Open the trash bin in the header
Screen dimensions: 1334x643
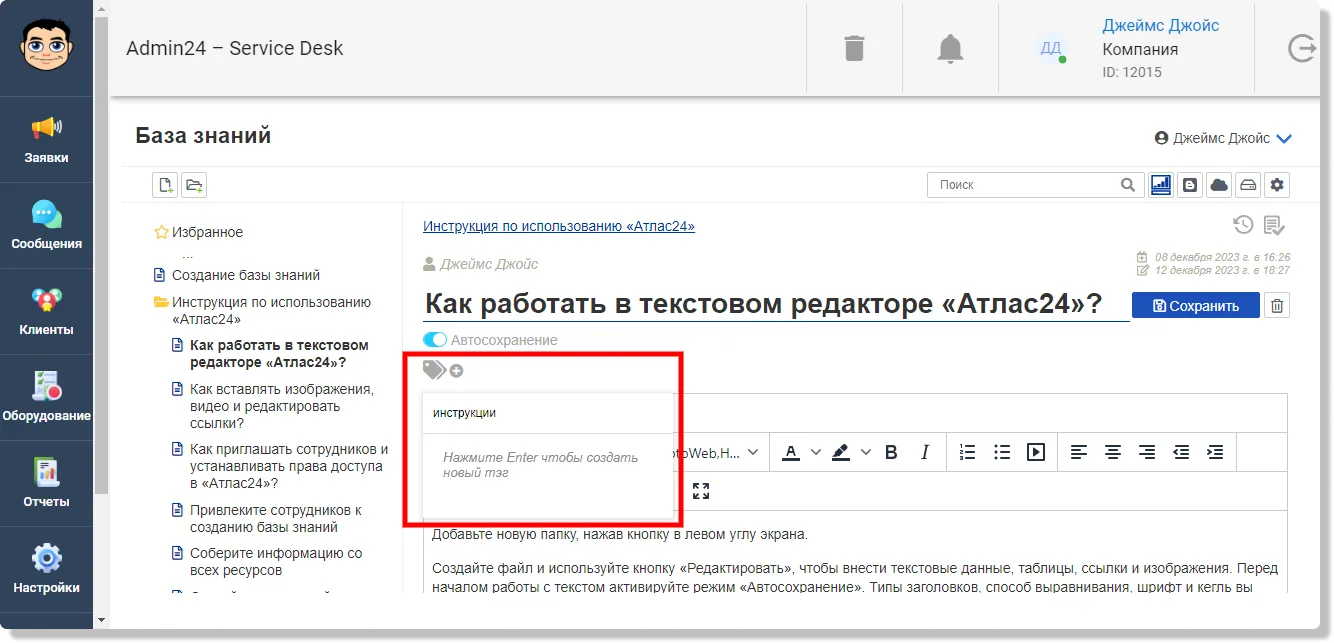point(854,48)
